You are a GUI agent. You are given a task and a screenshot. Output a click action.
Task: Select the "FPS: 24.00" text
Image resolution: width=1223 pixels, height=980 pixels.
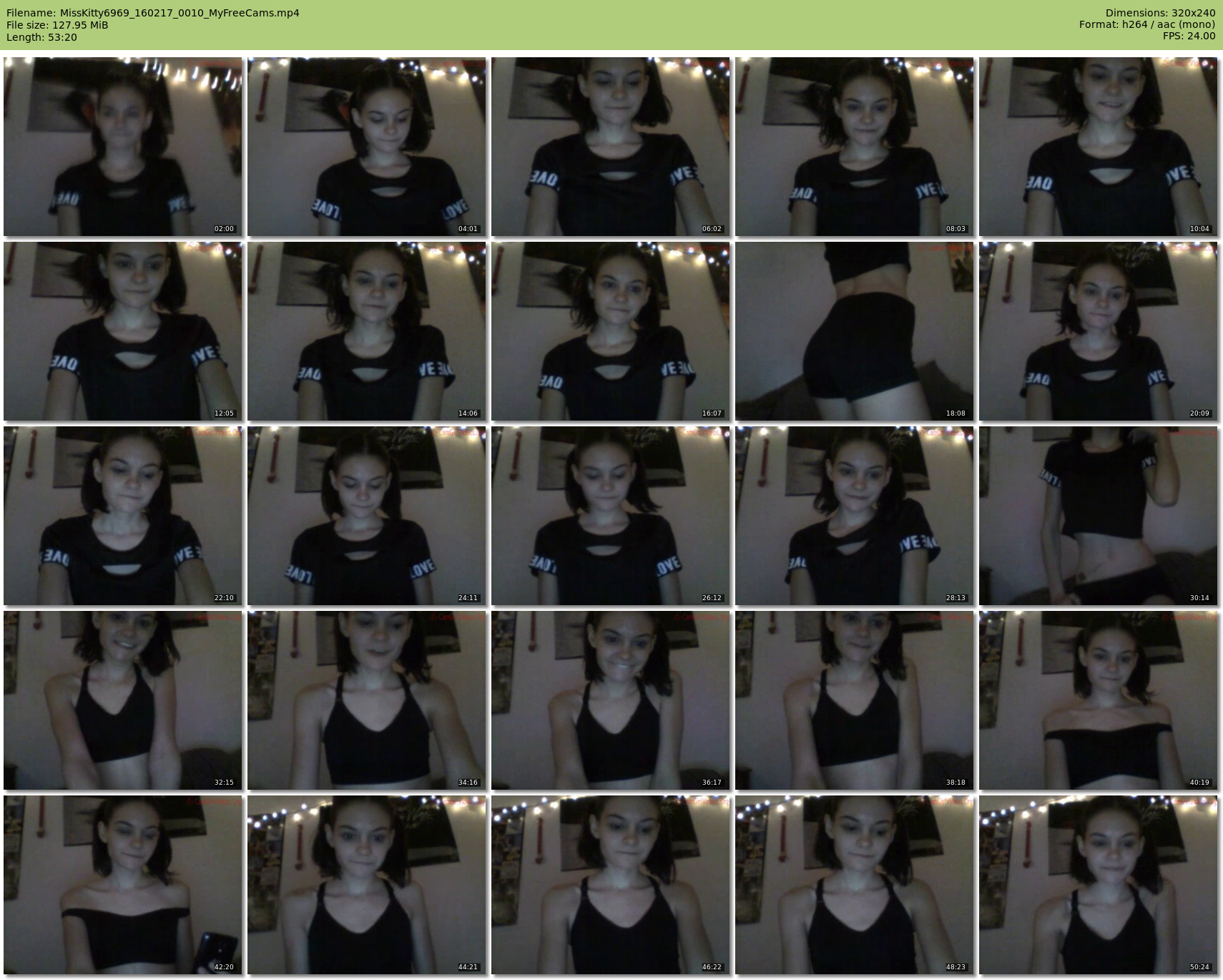(x=1189, y=36)
